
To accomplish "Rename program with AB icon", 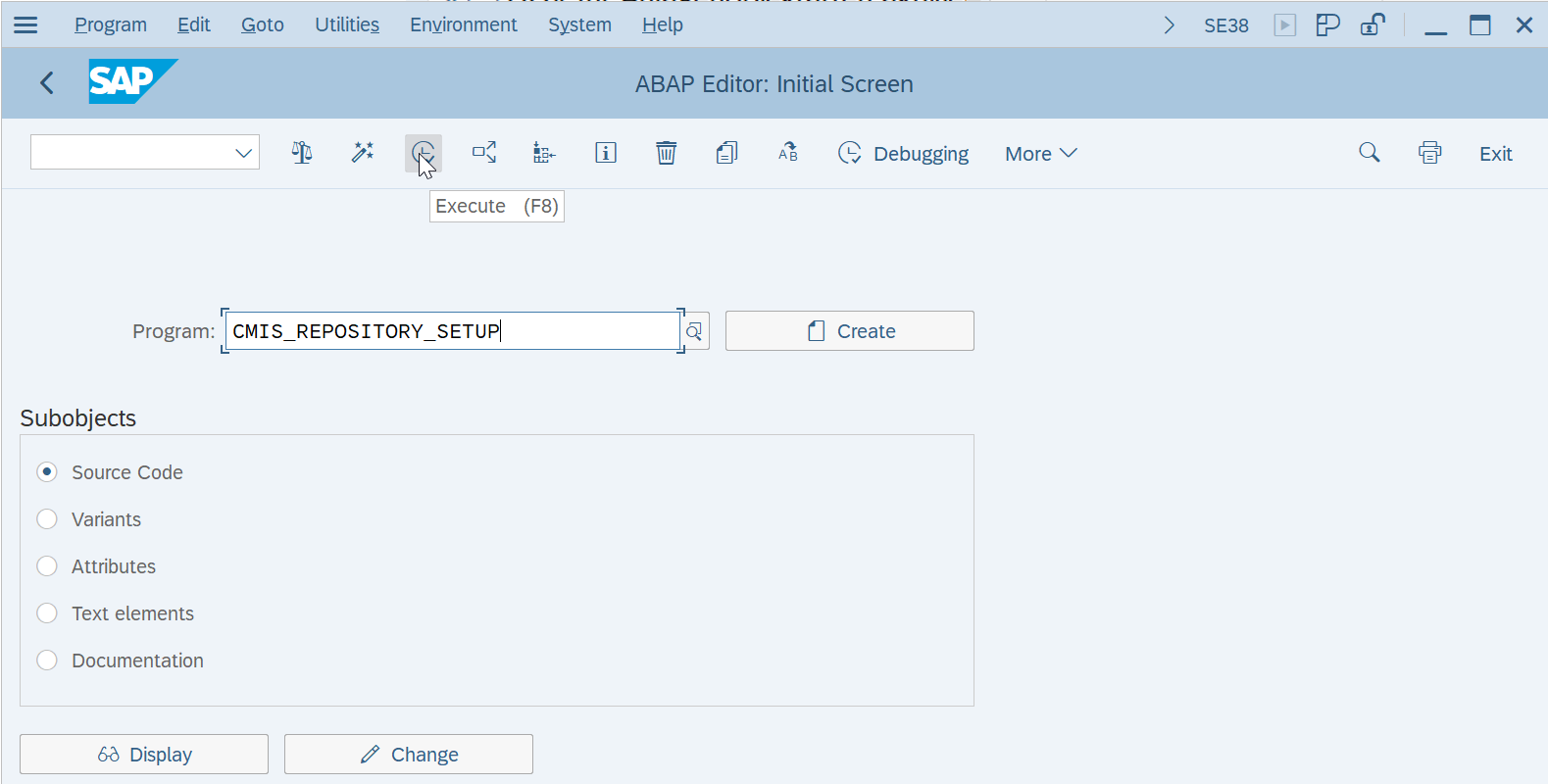I will click(788, 153).
